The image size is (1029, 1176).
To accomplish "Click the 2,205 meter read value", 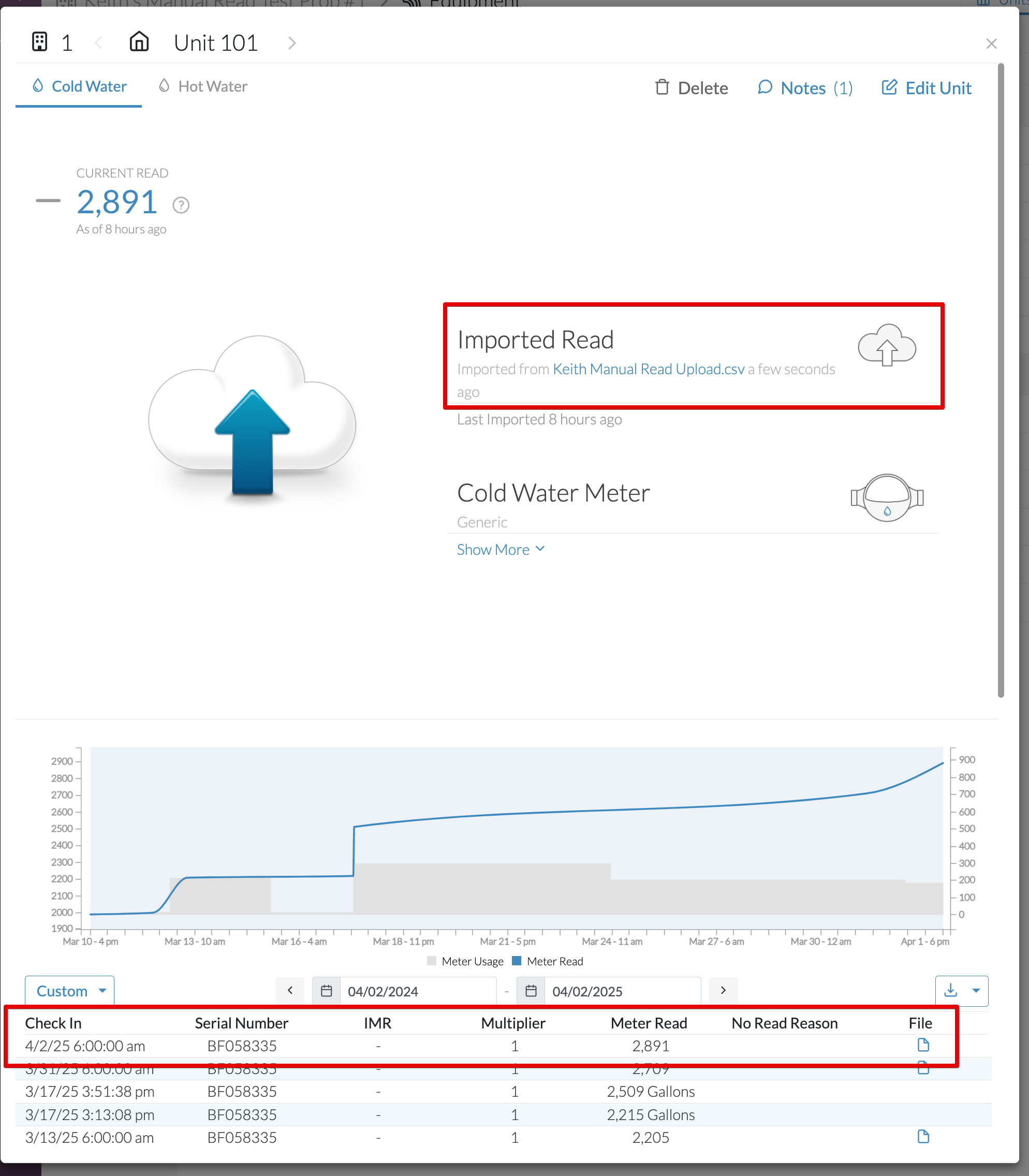I will point(651,1138).
